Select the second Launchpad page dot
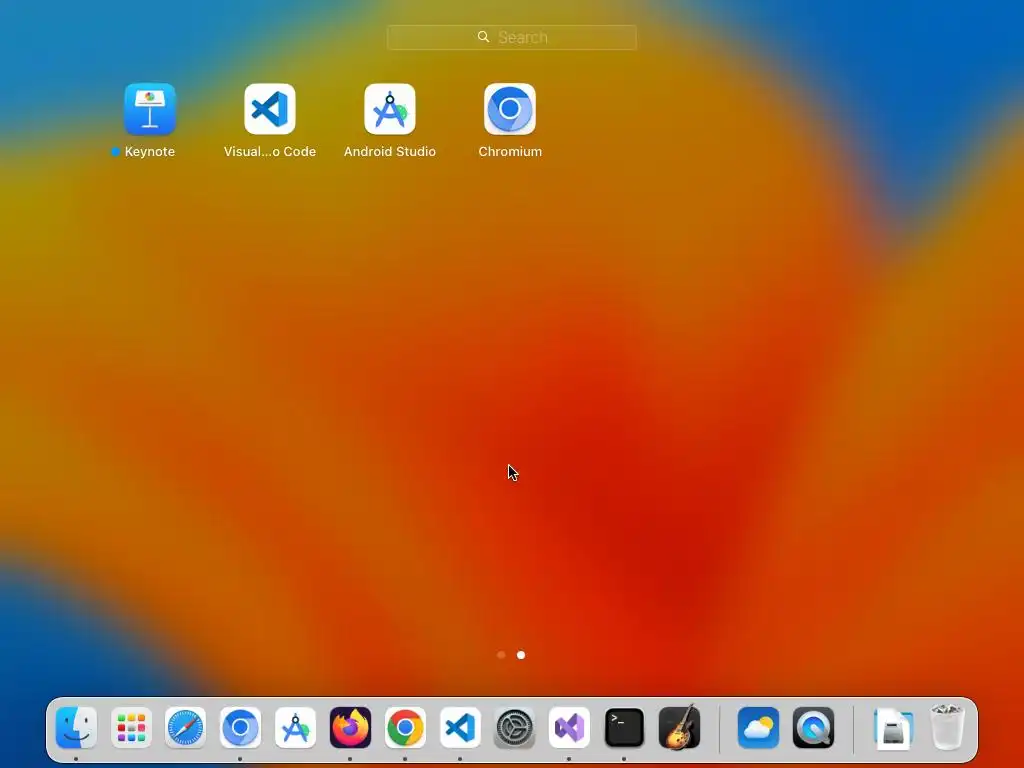 point(521,655)
